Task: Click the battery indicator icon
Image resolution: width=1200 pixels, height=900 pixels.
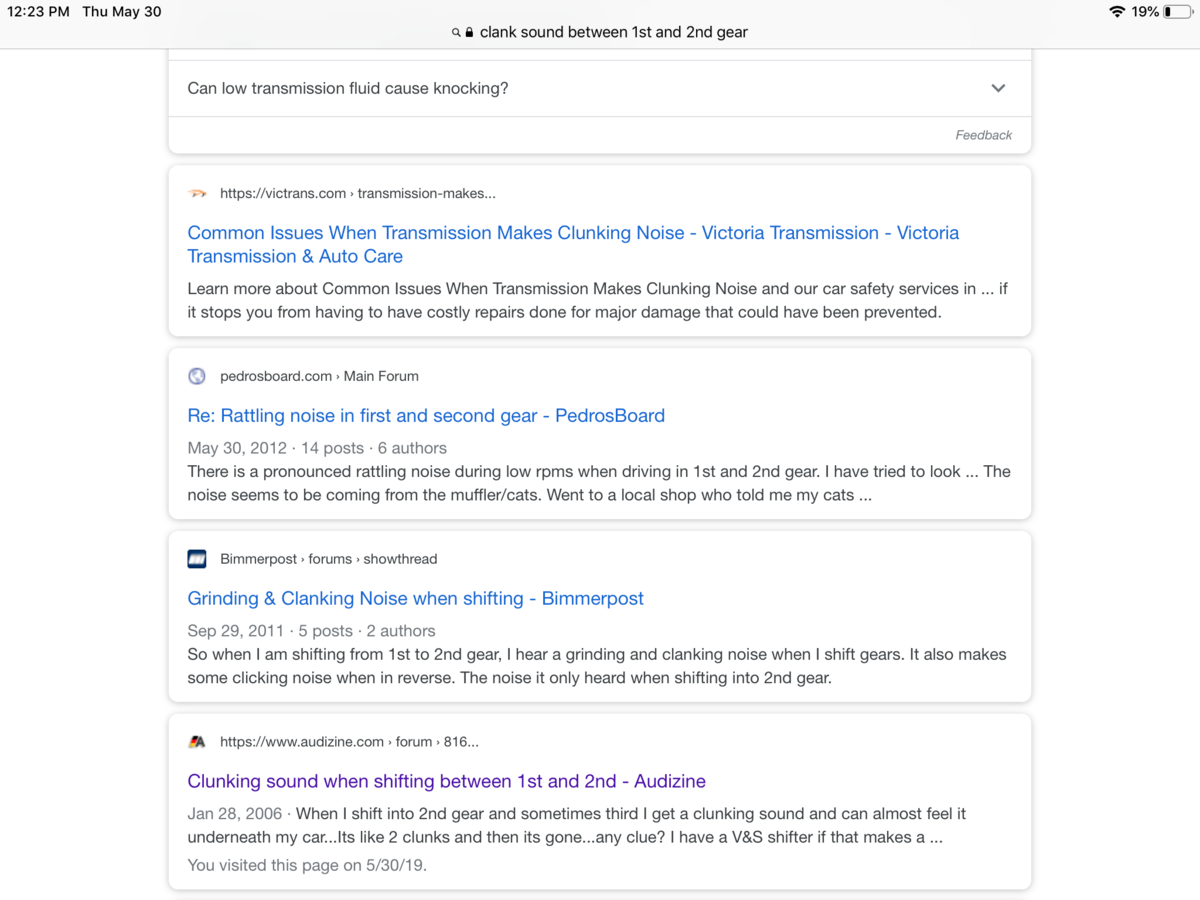Action: tap(1177, 12)
